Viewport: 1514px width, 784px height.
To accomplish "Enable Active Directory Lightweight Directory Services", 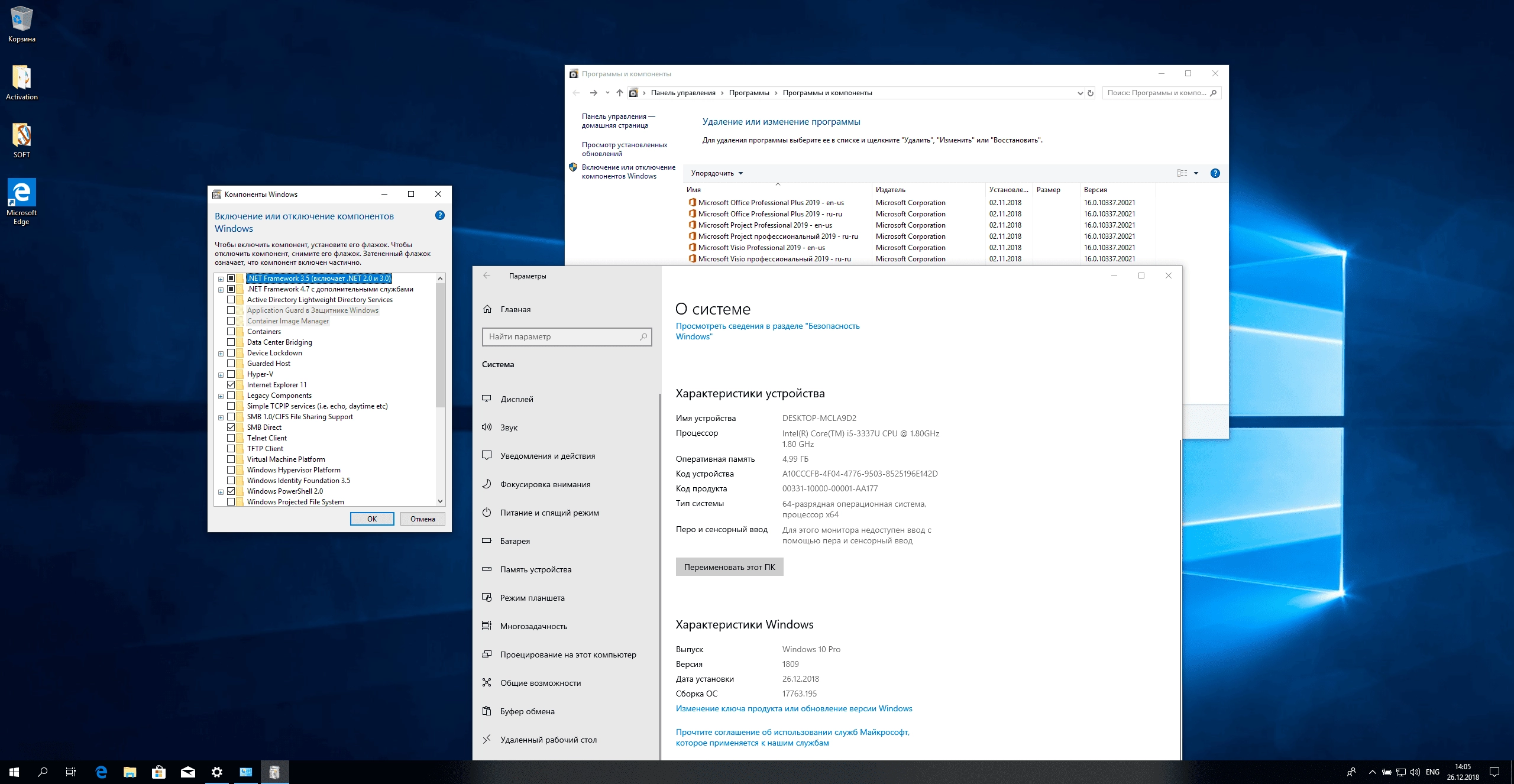I will click(231, 300).
